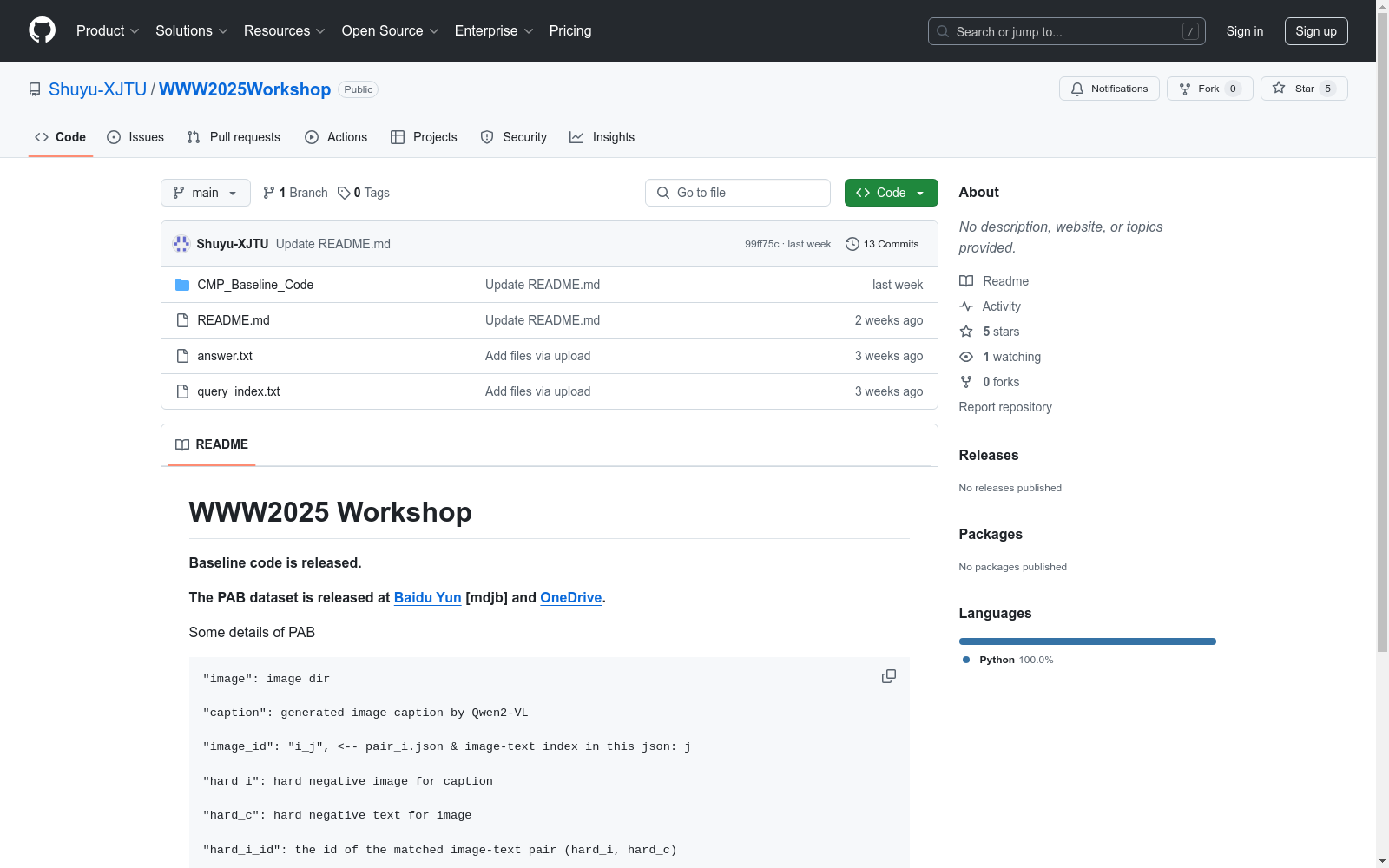Click the Python language bar
Viewport: 1389px width, 868px height.
click(x=1088, y=641)
